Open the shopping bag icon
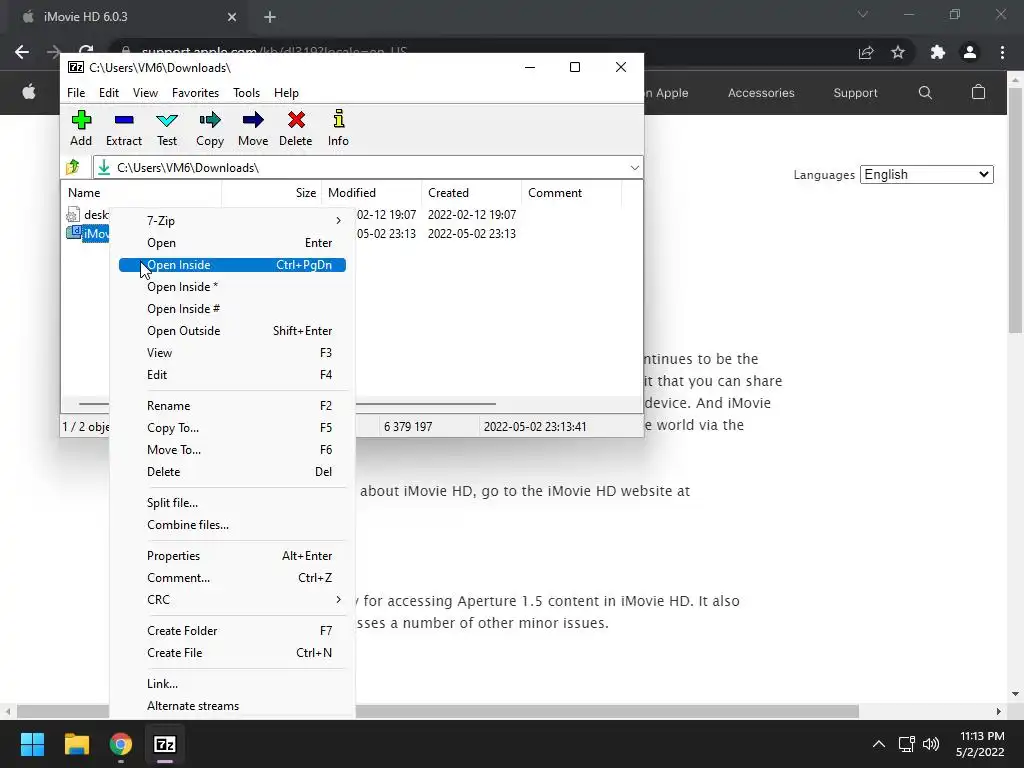This screenshot has width=1024, height=768. click(978, 92)
